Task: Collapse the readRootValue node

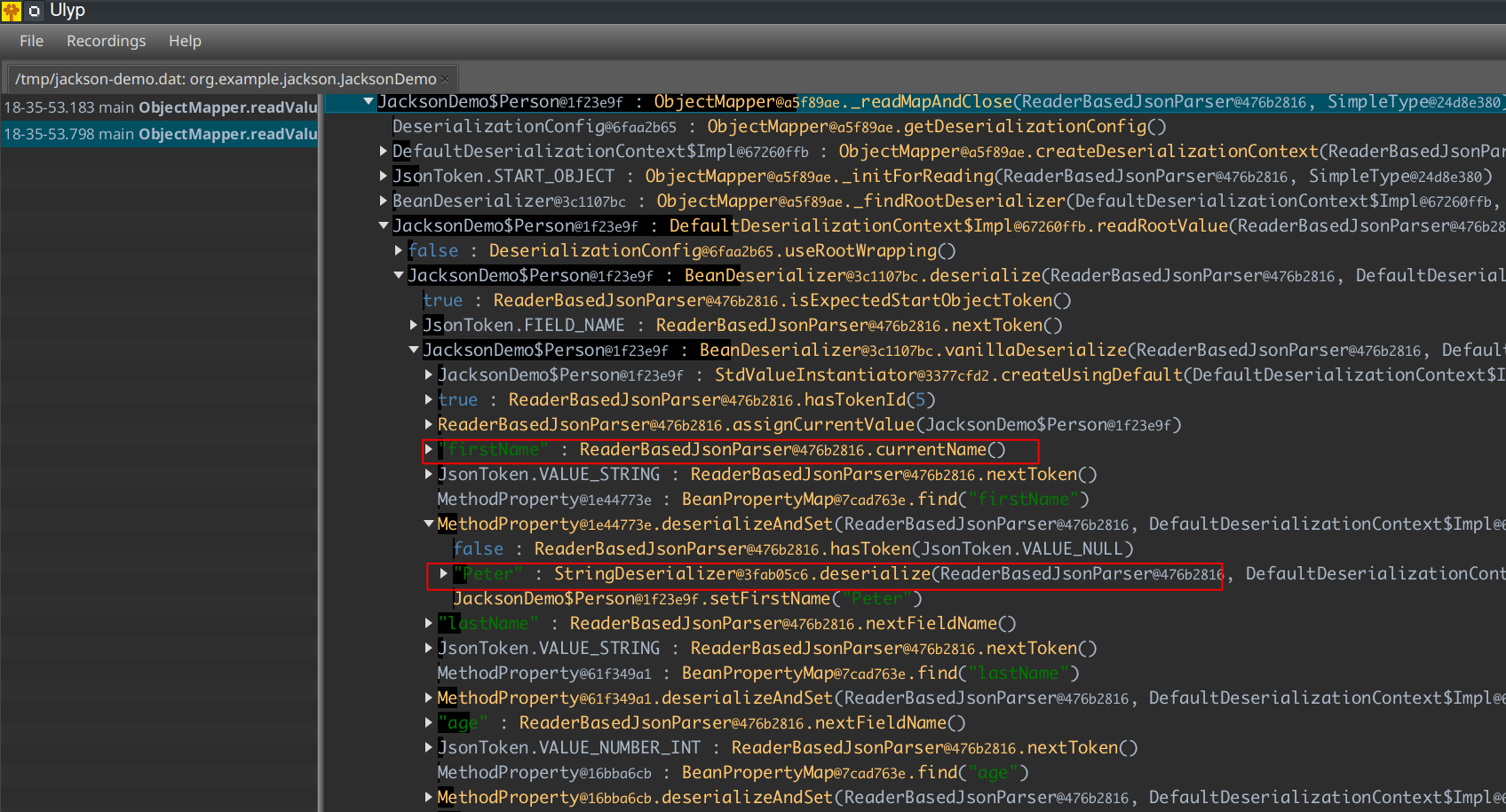Action: 384,226
